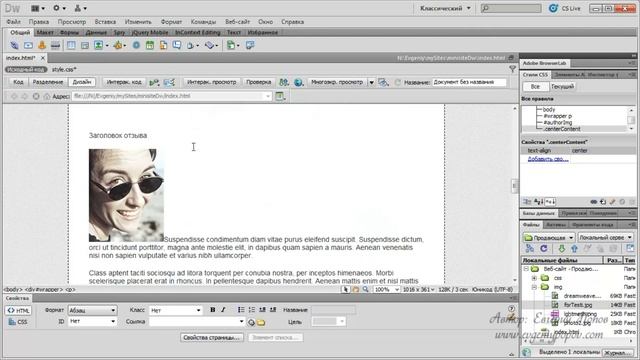640x360 pixels.
Task: Click the point-to-file icon next to Ссылка
Action: click(251, 322)
